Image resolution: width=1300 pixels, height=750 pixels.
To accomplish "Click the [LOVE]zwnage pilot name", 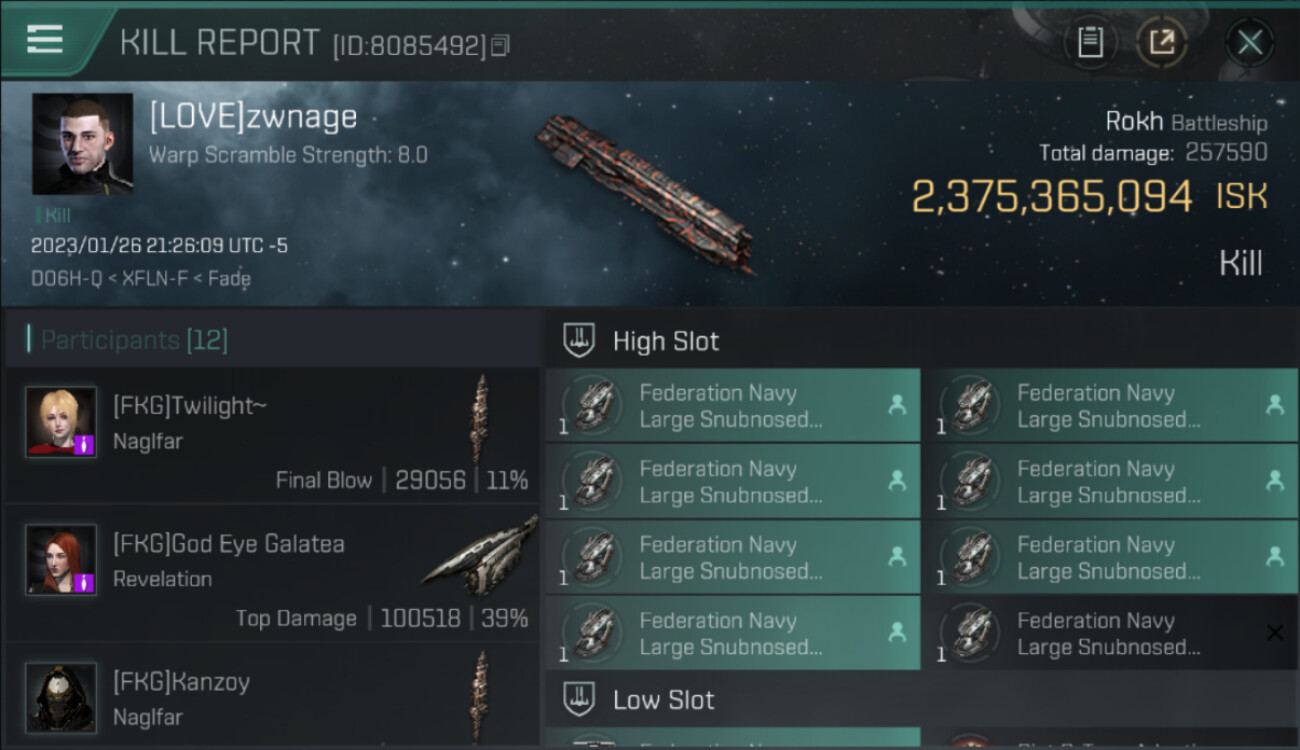I will point(253,117).
